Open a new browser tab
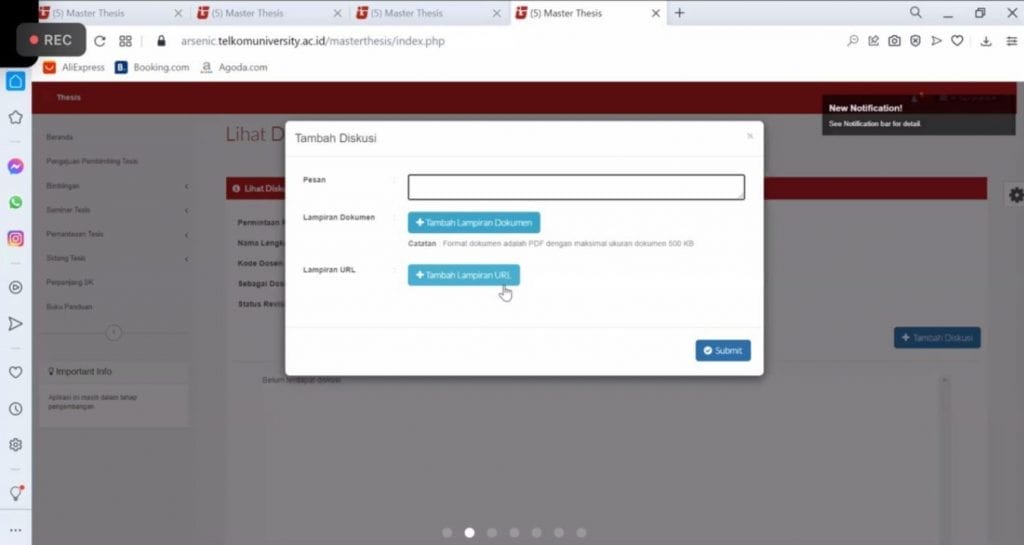Image resolution: width=1024 pixels, height=545 pixels. point(680,13)
